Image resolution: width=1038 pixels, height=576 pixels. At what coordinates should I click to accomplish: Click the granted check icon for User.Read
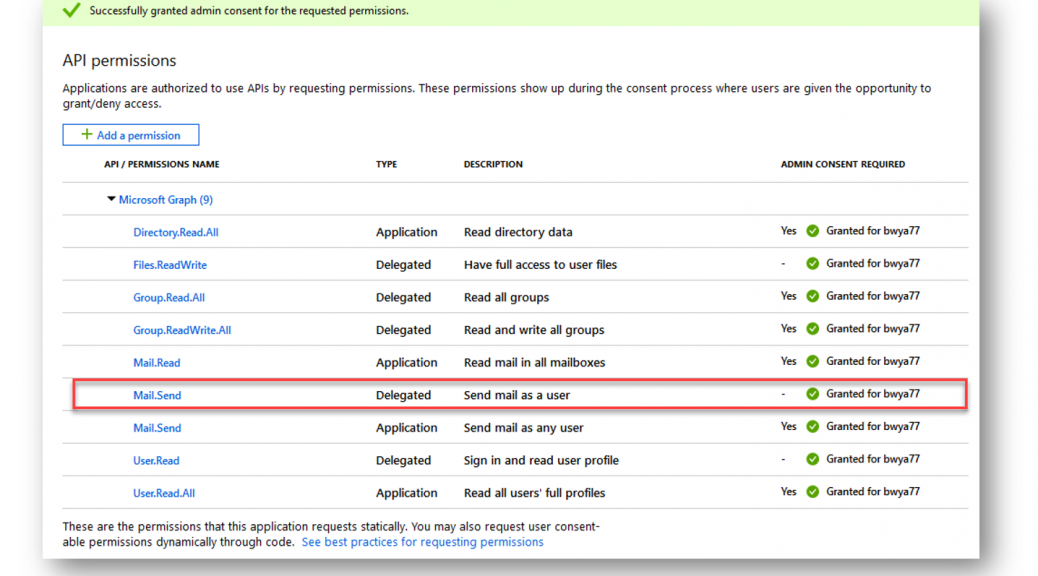(812, 459)
